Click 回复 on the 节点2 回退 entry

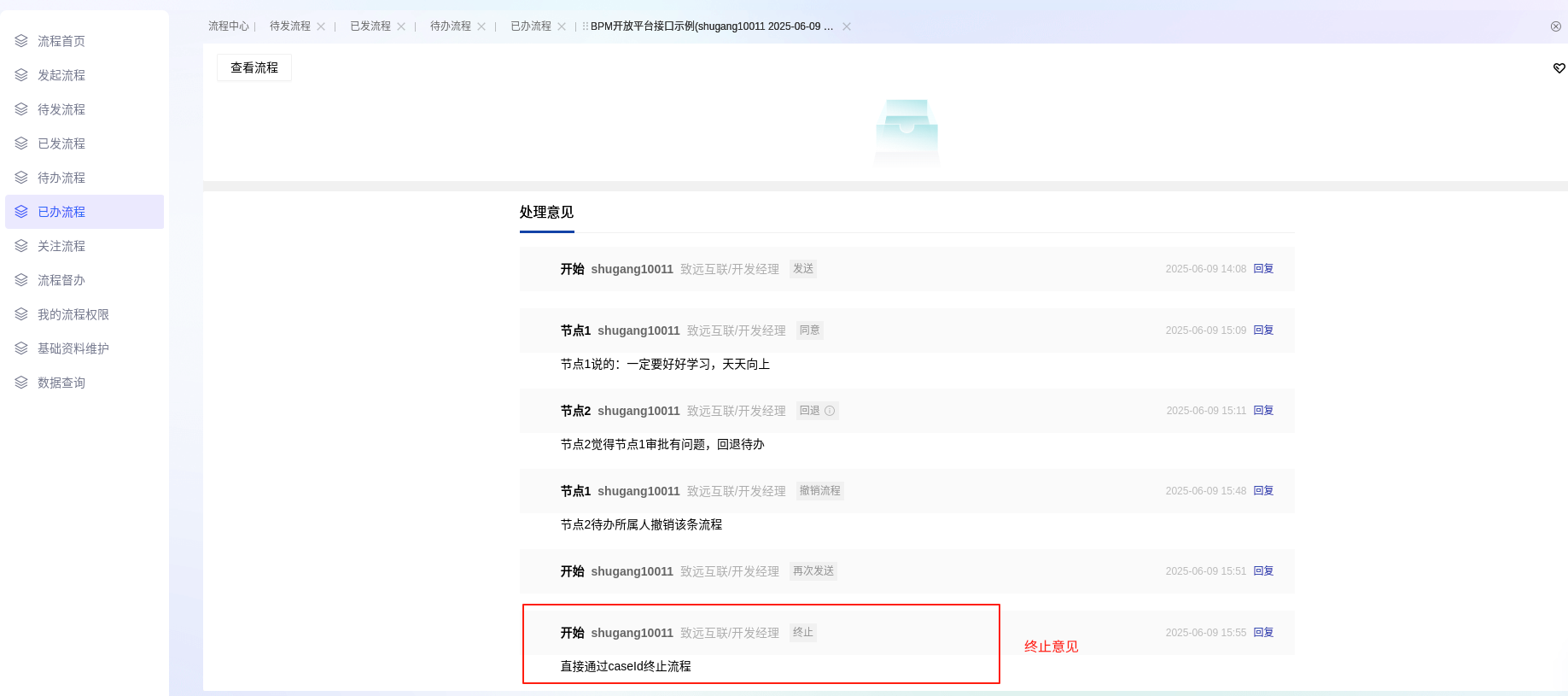coord(1263,411)
